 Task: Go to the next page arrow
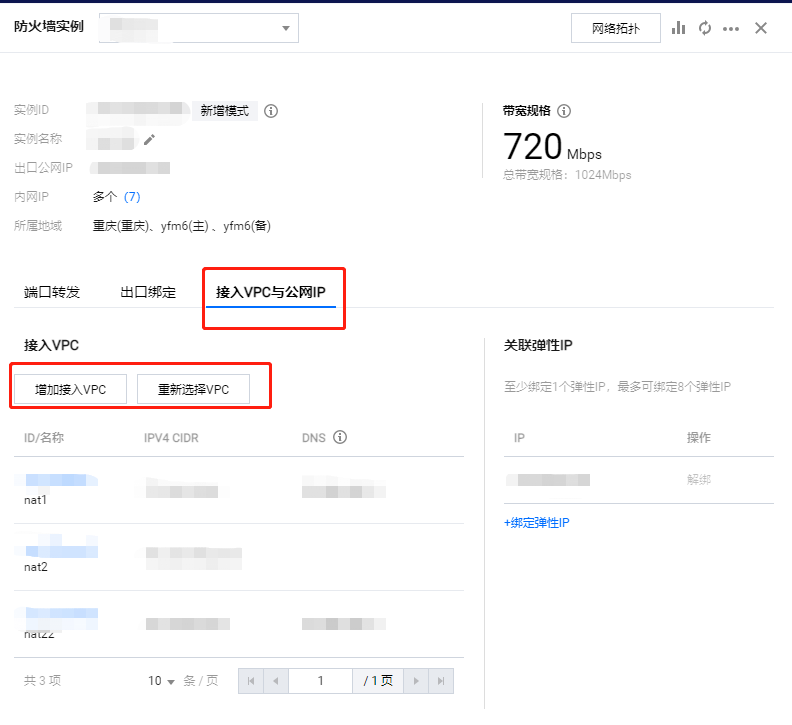[x=415, y=681]
